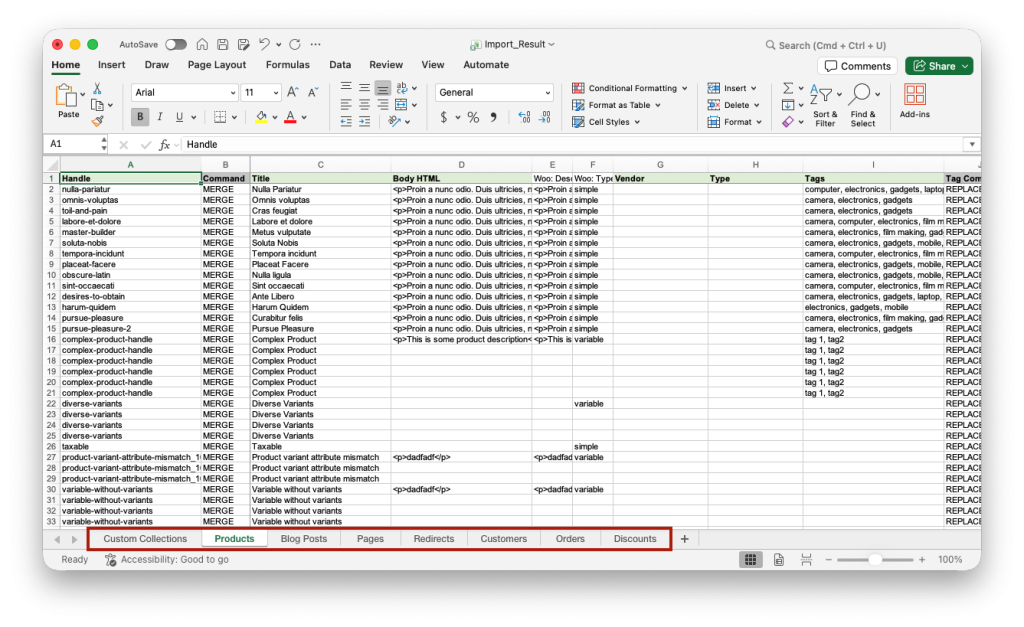This screenshot has width=1024, height=627.
Task: Click the Paste clipboard icon
Action: tap(66, 95)
